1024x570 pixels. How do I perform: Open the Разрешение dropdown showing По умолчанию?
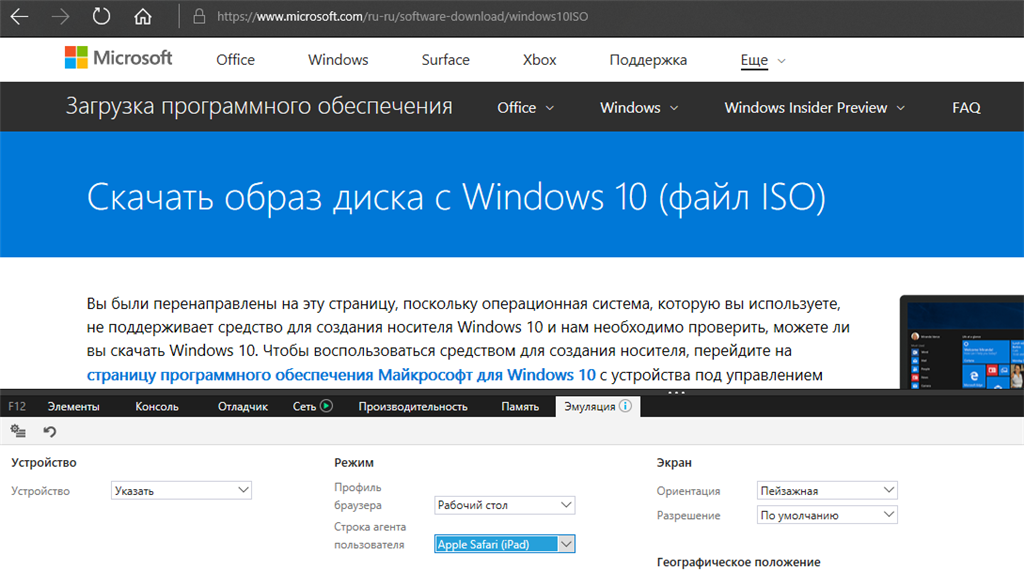(827, 515)
